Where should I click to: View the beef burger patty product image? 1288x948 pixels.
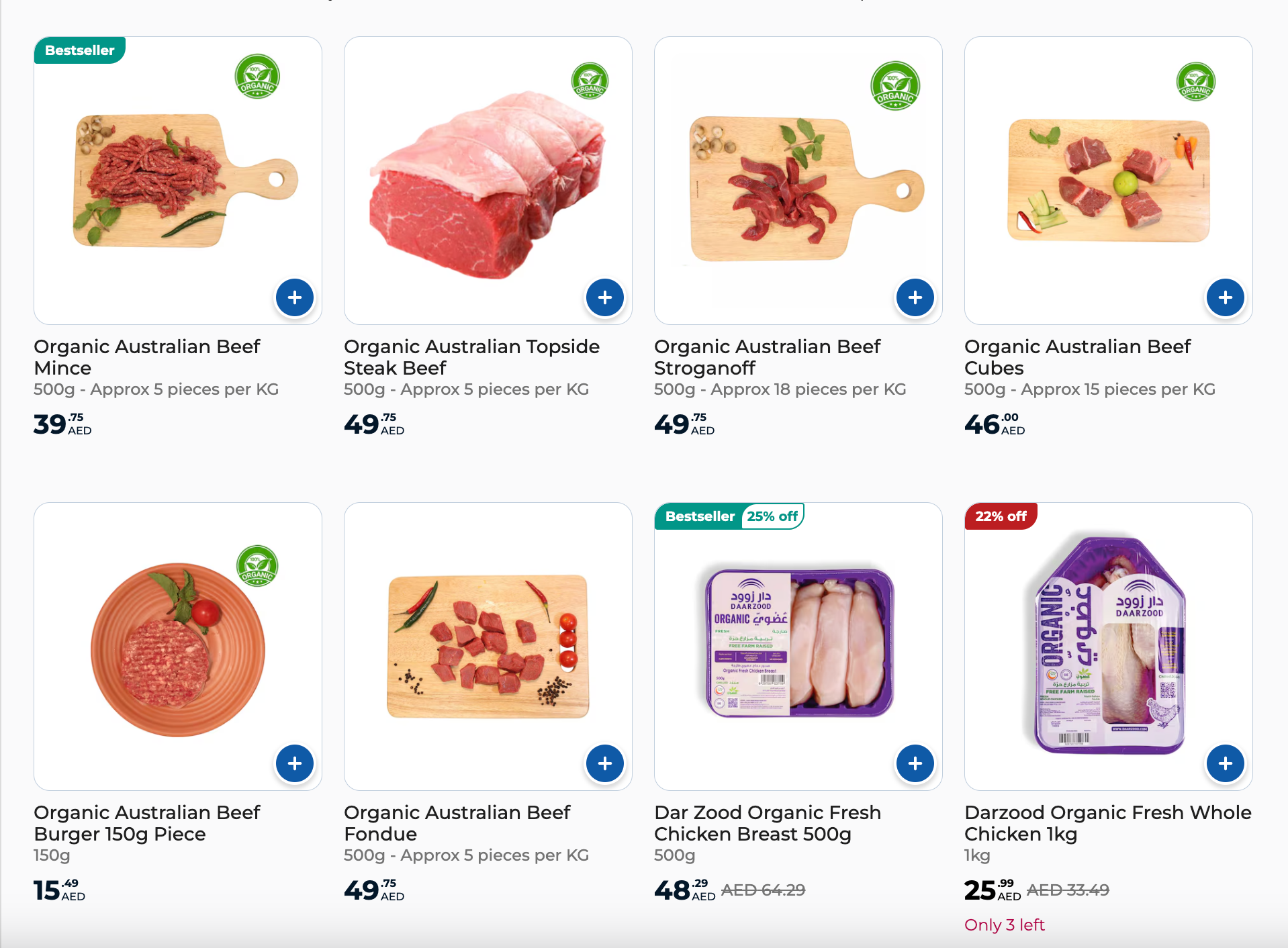click(178, 649)
